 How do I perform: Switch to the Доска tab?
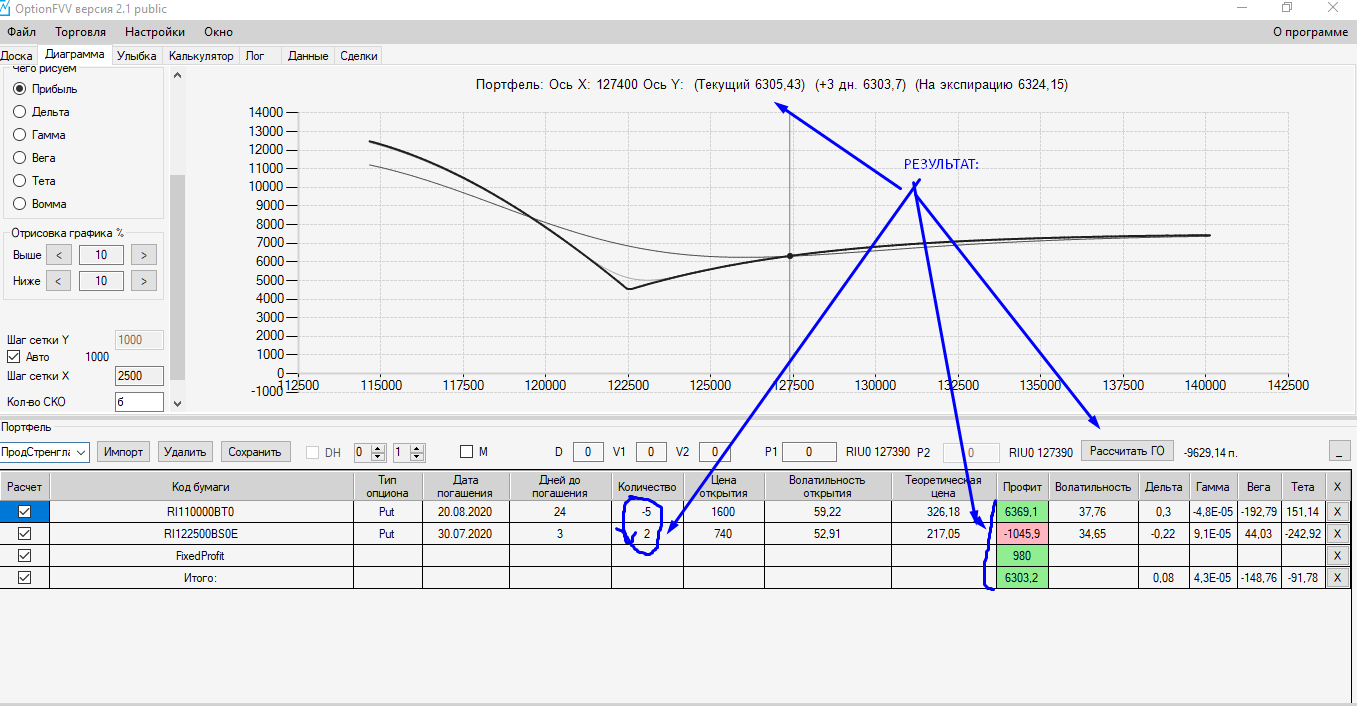tap(17, 56)
